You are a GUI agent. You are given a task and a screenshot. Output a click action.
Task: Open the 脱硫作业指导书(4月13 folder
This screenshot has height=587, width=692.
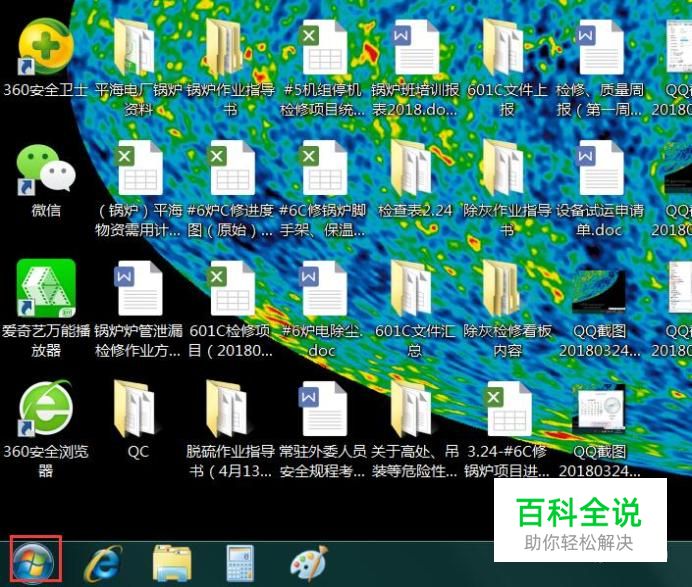[x=226, y=410]
